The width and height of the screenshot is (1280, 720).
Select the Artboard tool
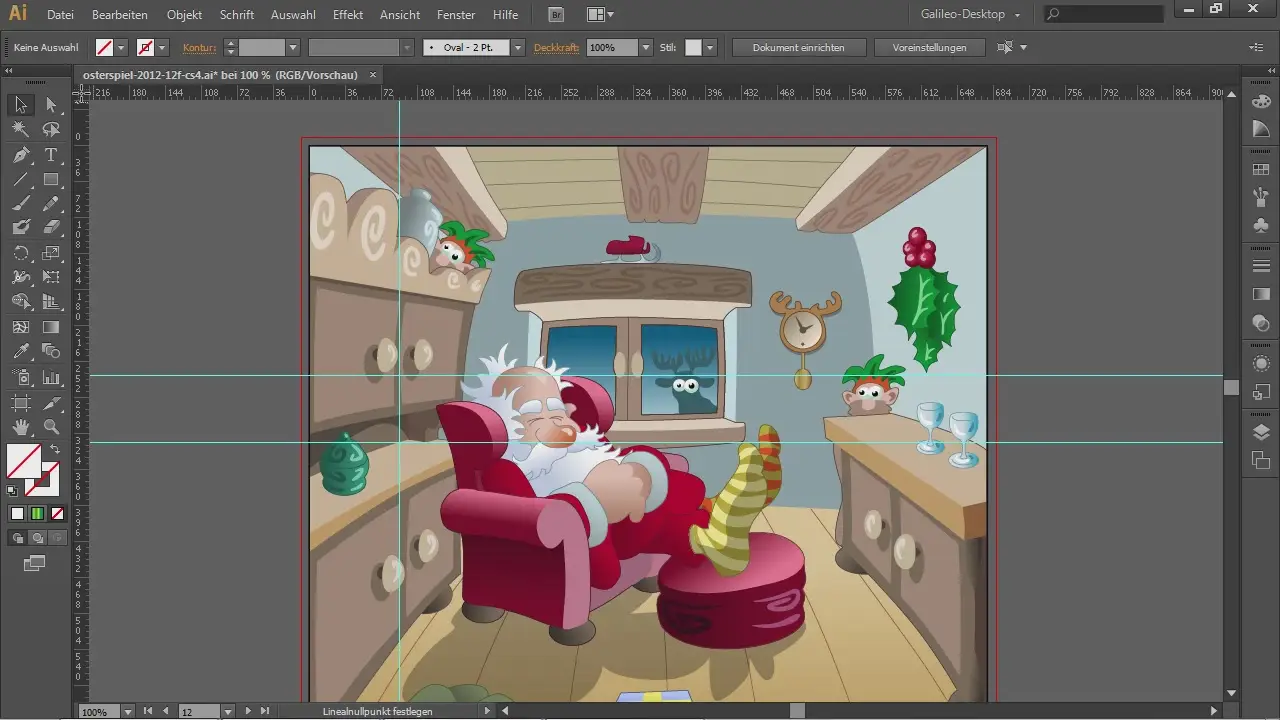[x=21, y=403]
